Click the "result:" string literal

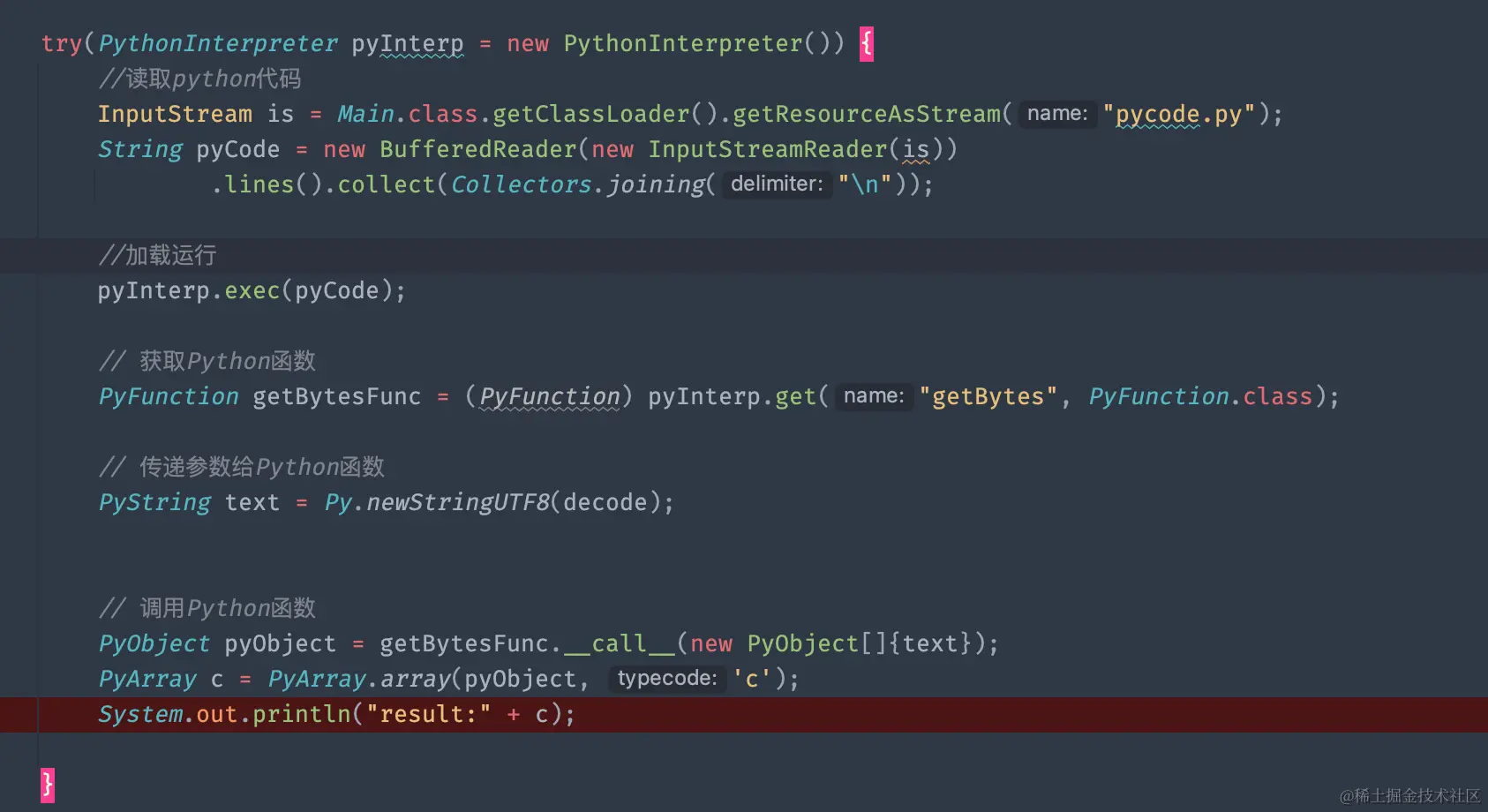point(429,714)
